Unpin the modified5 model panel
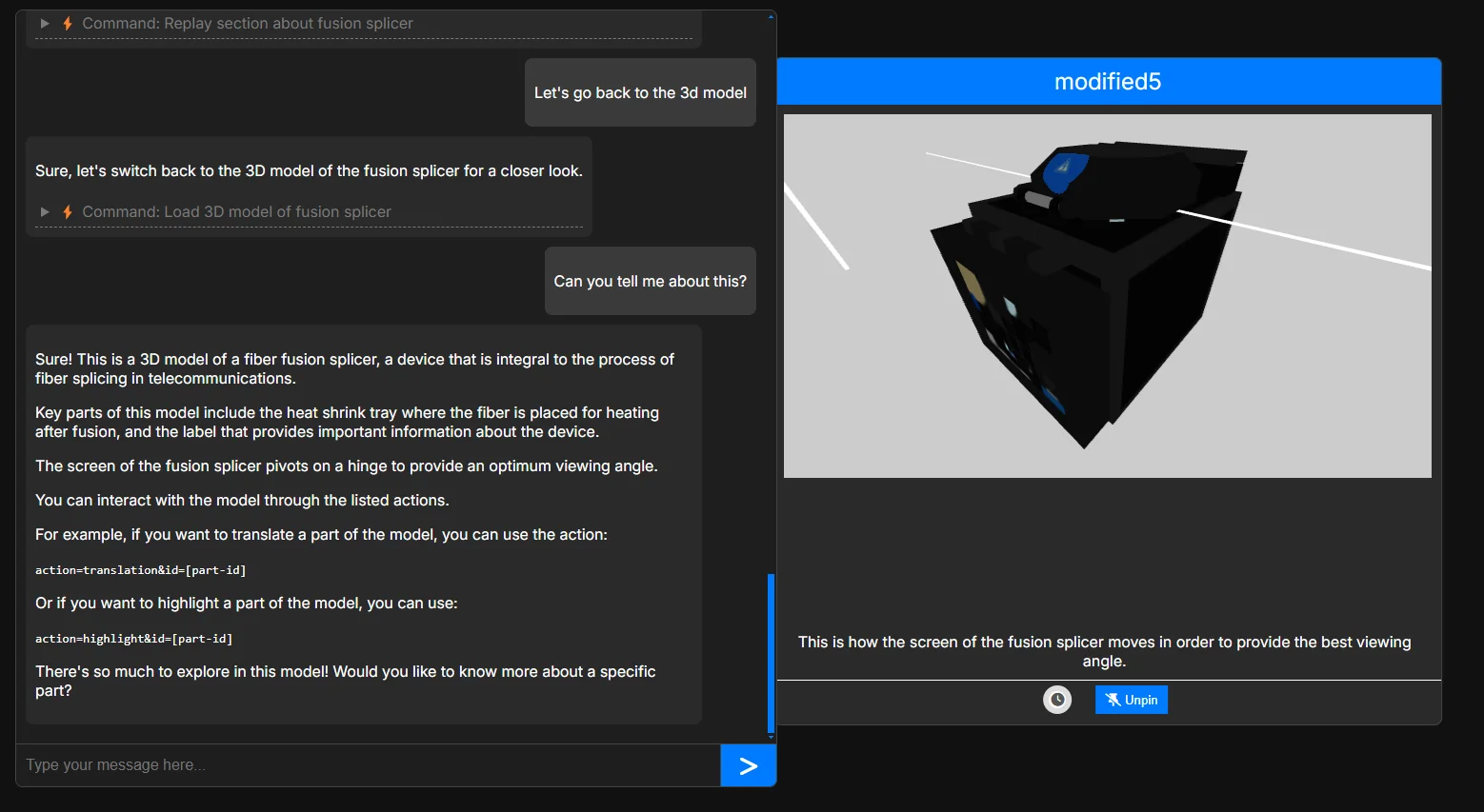The image size is (1484, 812). point(1132,700)
